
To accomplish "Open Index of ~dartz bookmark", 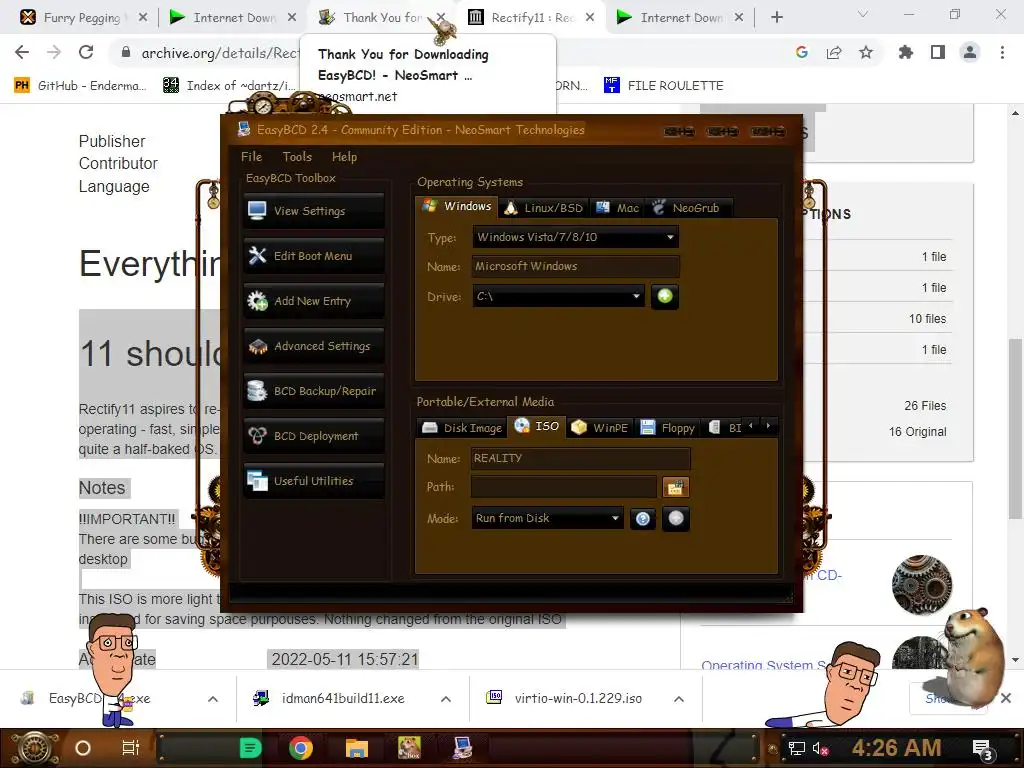I will (229, 86).
